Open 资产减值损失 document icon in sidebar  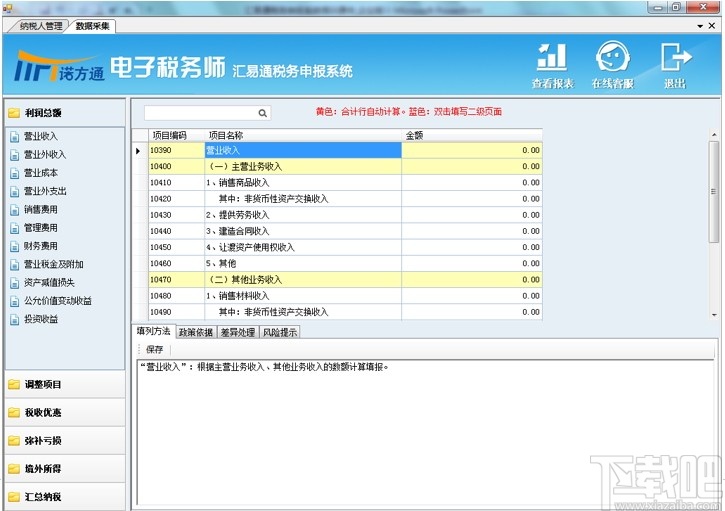pos(15,283)
